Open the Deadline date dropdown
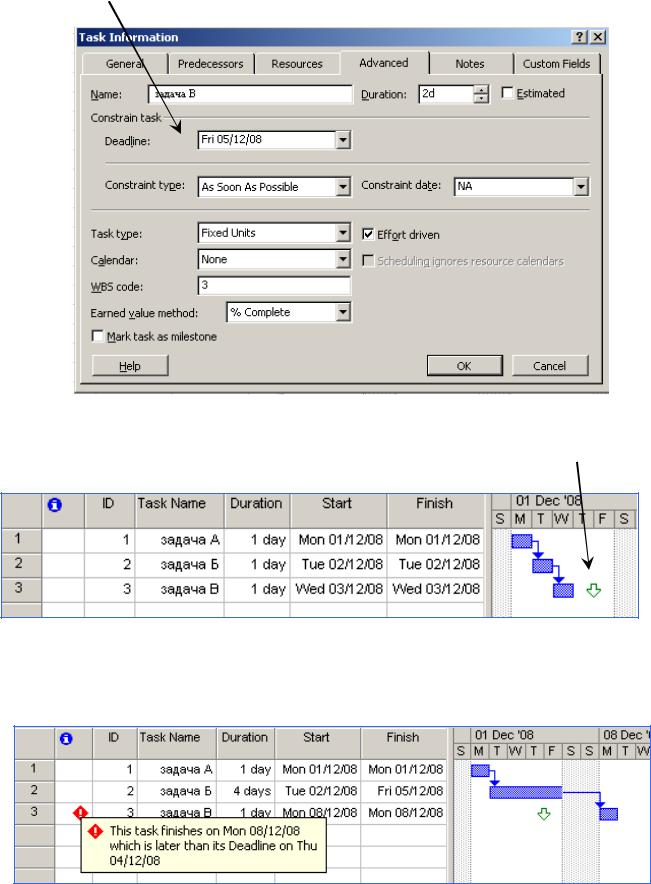Viewport: 651px width, 884px height. [x=343, y=140]
